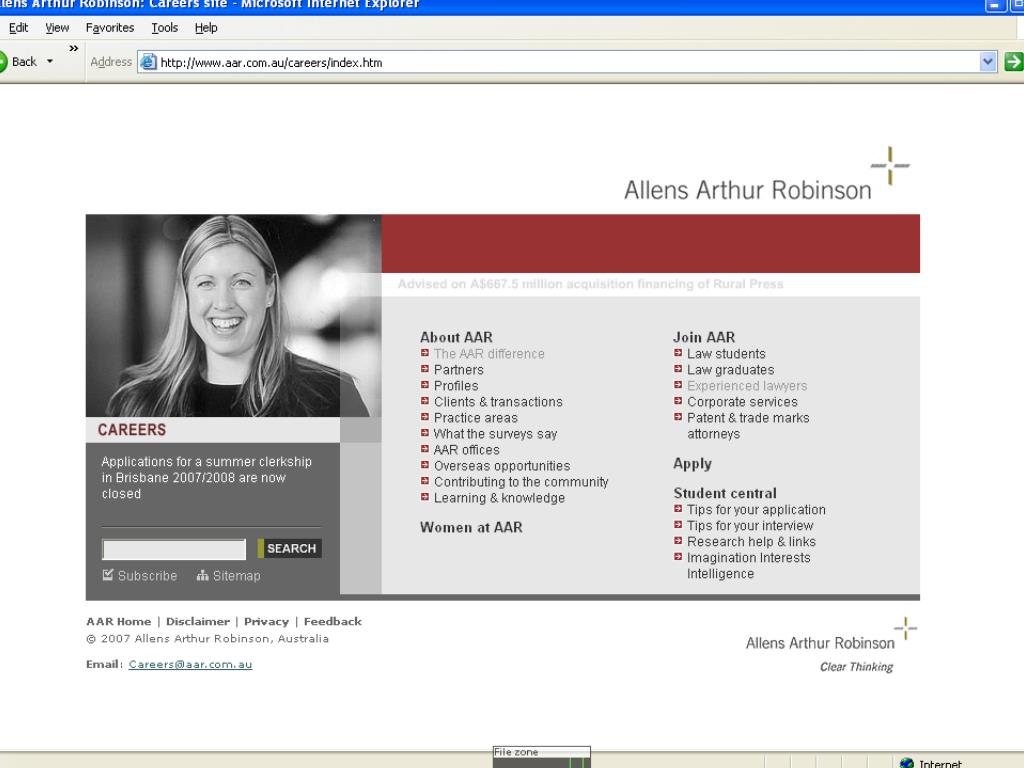Open Contributing to the community link
Screen dimensions: 1024x768
point(521,481)
